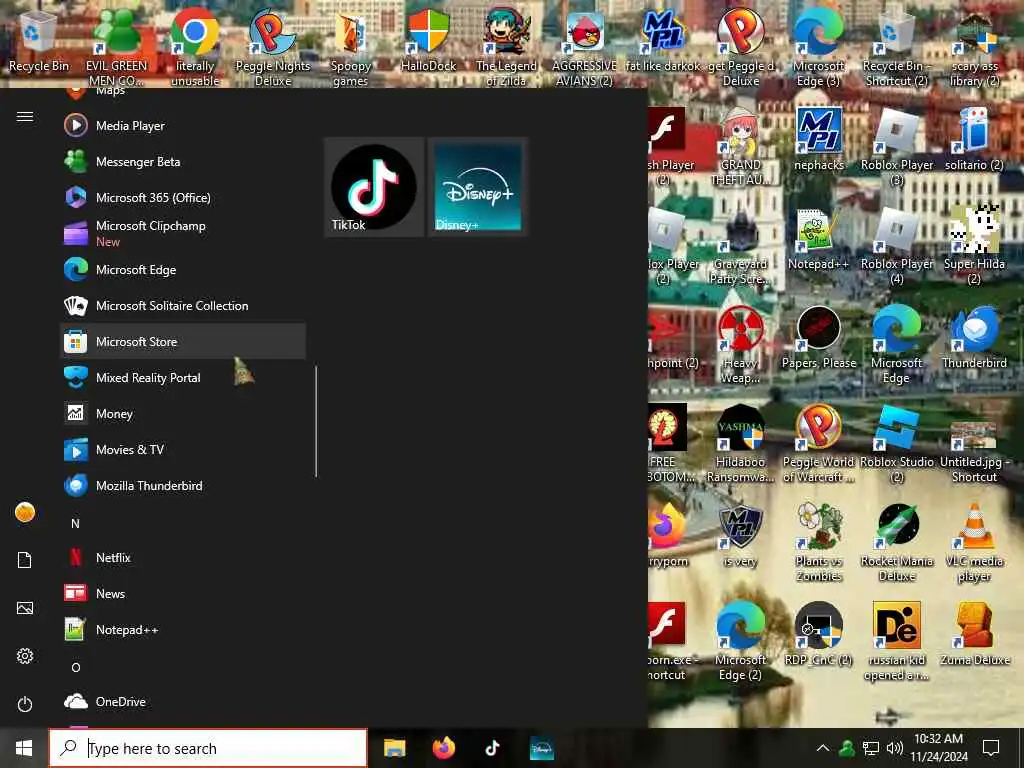1024x768 pixels.
Task: Open the user account avatar
Action: (x=25, y=512)
